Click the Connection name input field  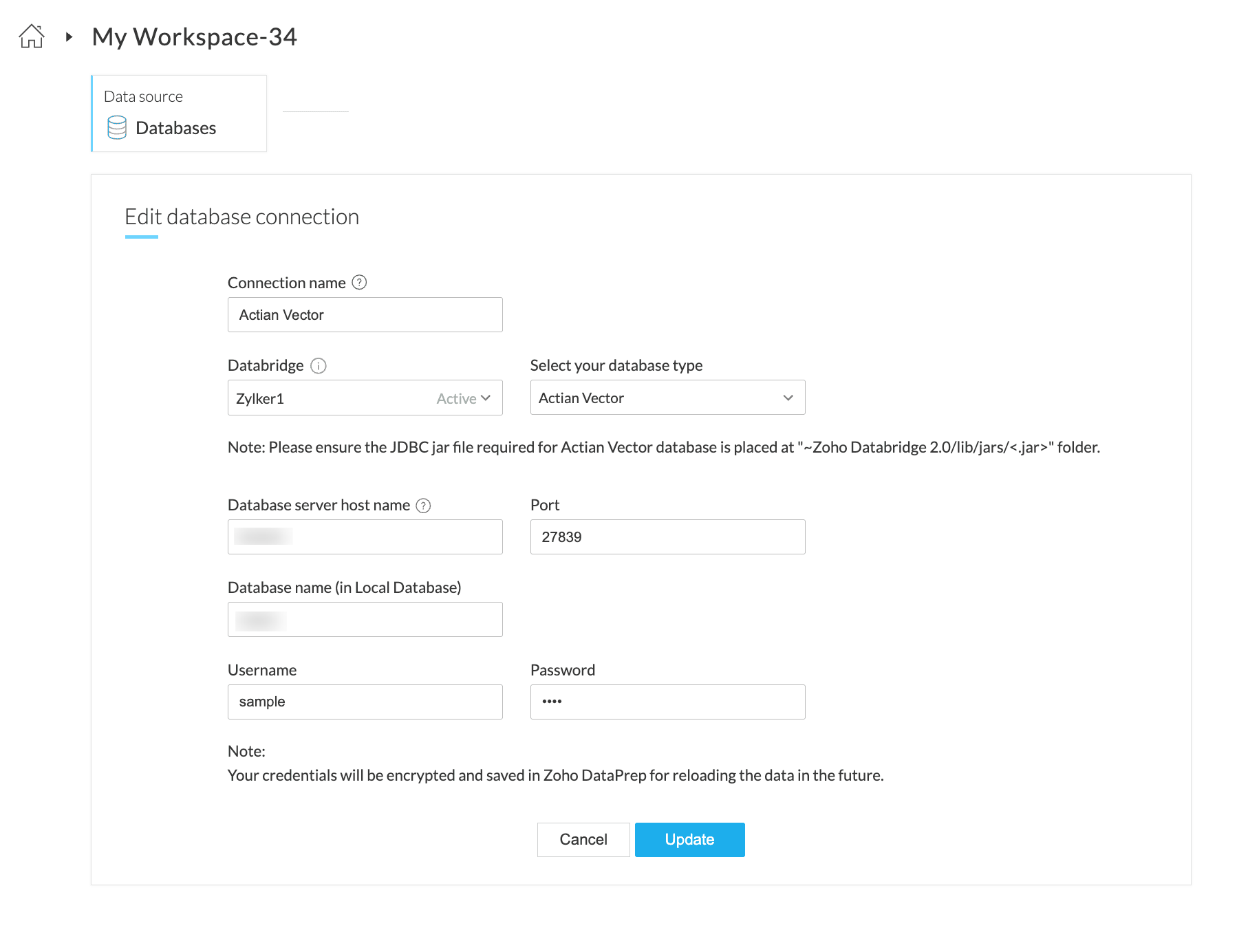[x=365, y=315]
